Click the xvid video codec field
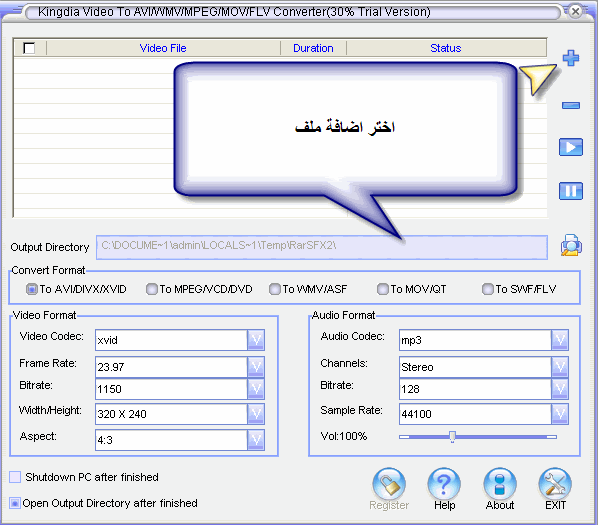Image resolution: width=598 pixels, height=525 pixels. (172, 340)
